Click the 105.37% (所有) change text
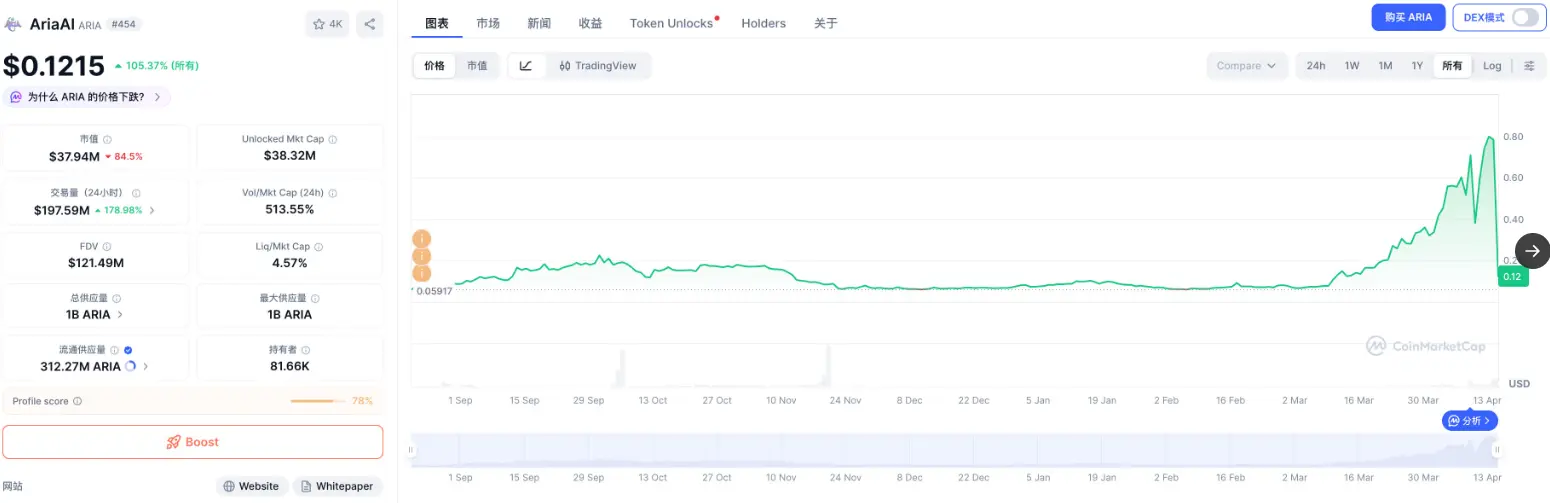The image size is (1550, 503). click(162, 66)
